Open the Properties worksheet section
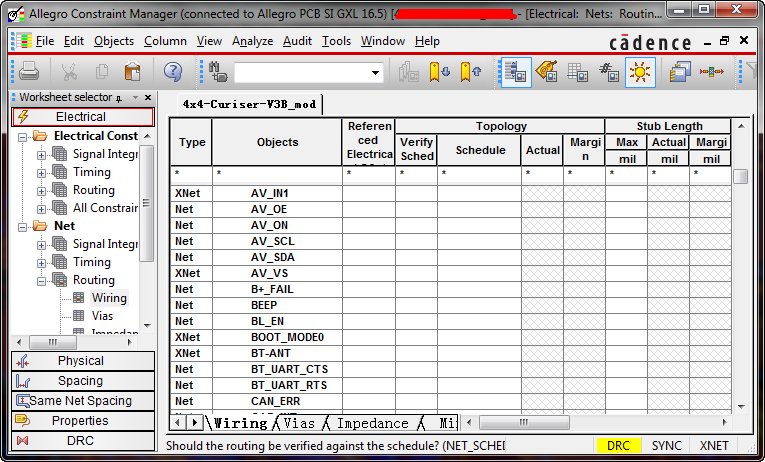 click(x=82, y=421)
